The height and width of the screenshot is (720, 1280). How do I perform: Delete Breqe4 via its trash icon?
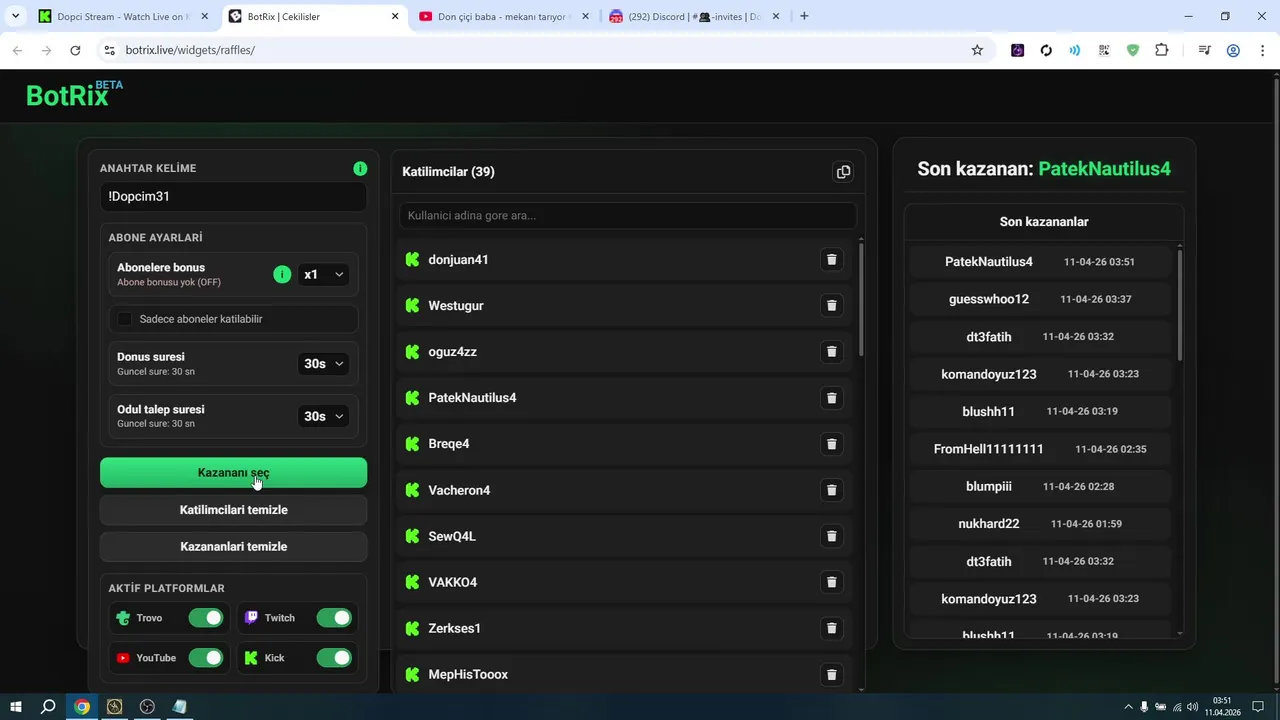(x=831, y=444)
